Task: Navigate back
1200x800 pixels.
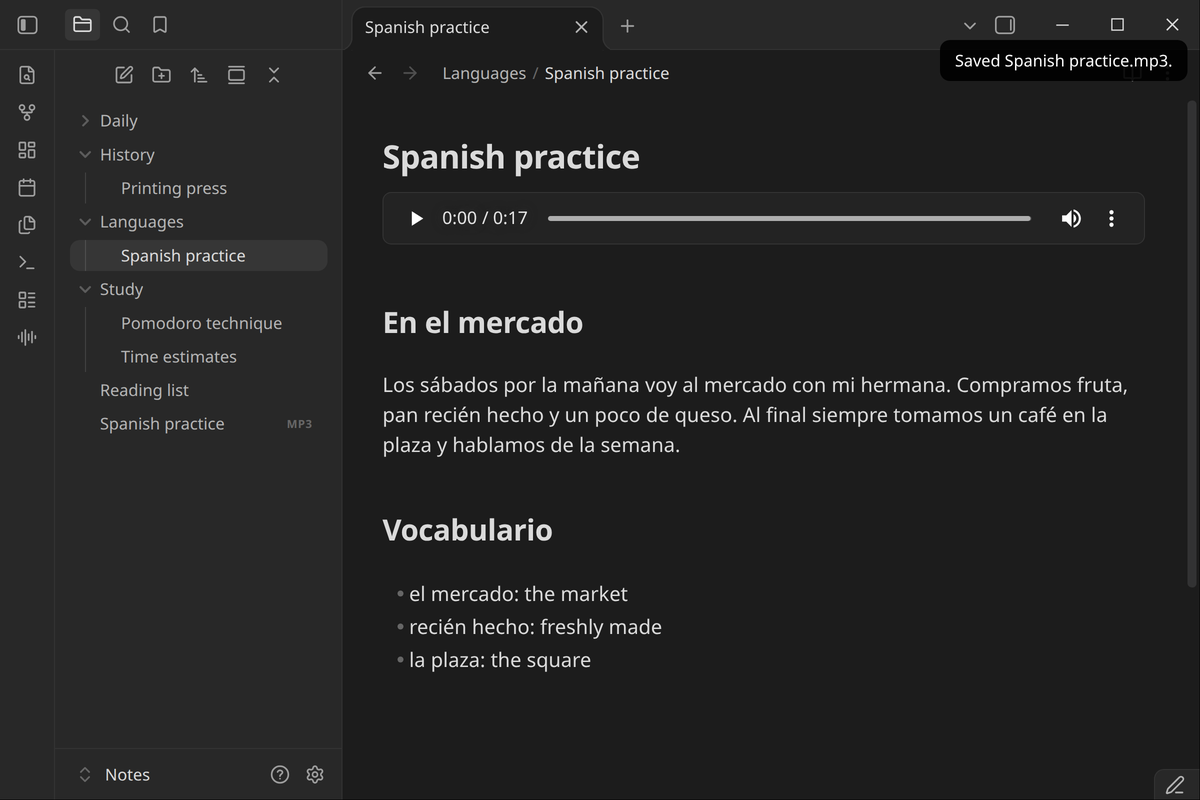Action: [375, 73]
